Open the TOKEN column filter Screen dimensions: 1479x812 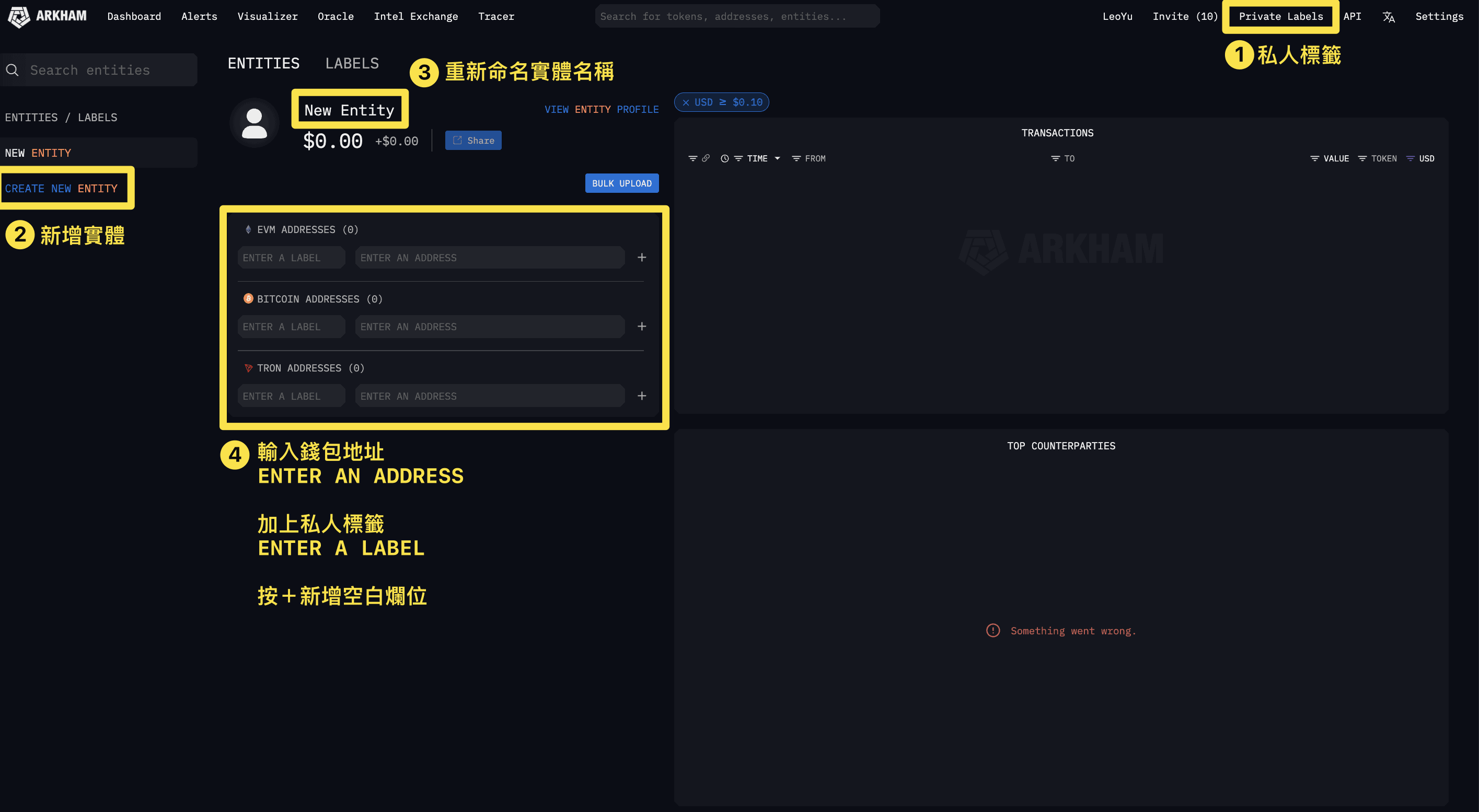(1362, 158)
